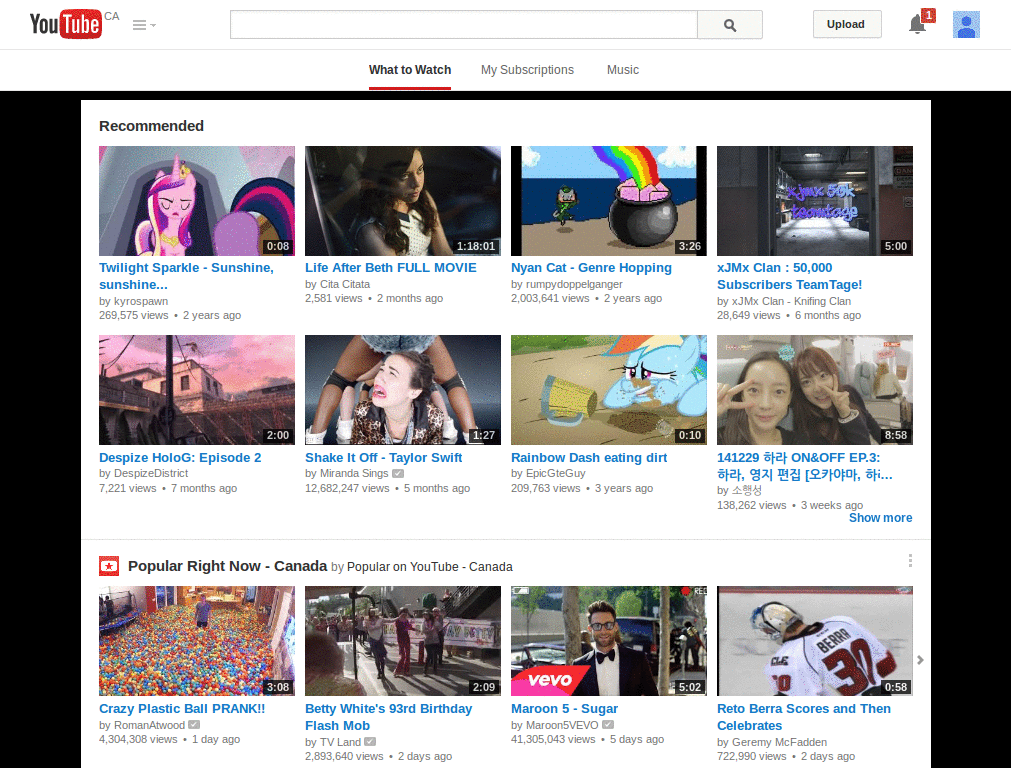Visit the Miranda Sings channel
Viewport: 1024px width, 768px height.
coord(354,473)
